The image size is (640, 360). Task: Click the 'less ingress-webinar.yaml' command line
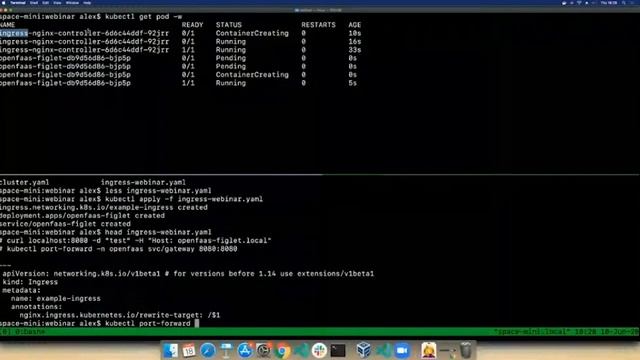pos(106,191)
